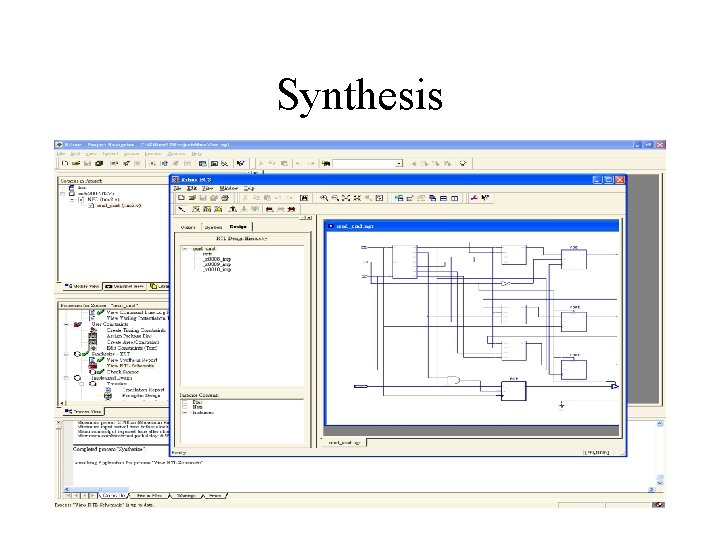Expand Translate node in Processes tree
720x540 pixels.
click(x=82, y=384)
